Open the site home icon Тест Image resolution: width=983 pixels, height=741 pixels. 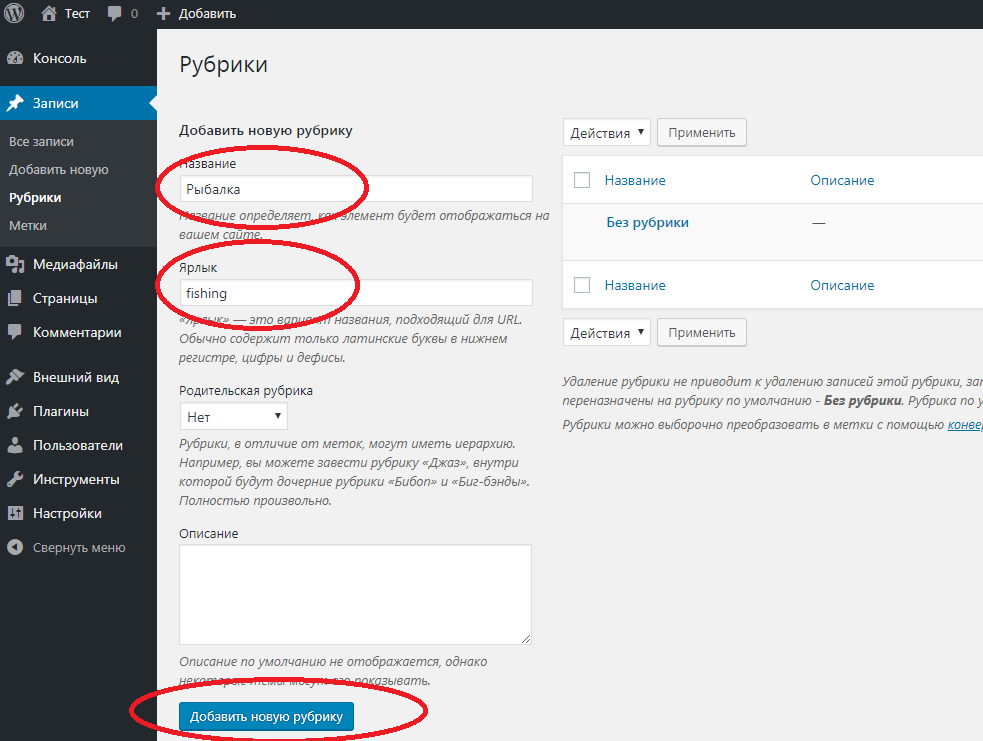point(49,13)
